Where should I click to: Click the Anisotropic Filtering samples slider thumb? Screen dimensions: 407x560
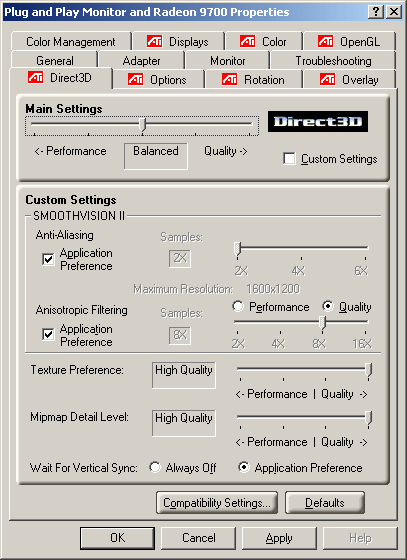[322, 323]
